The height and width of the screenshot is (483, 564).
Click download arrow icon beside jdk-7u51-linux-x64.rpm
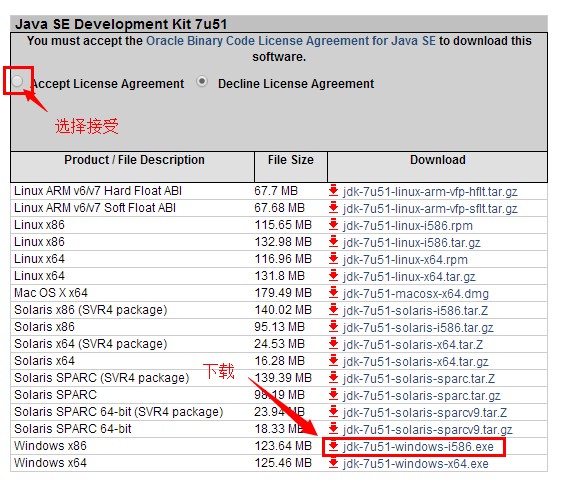[333, 259]
